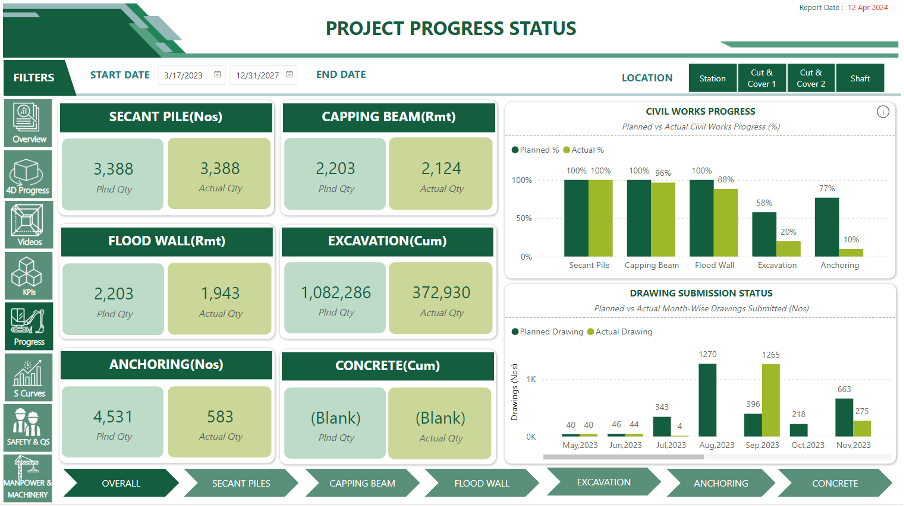Click the start date input field
This screenshot has width=904, height=506.
coord(183,75)
